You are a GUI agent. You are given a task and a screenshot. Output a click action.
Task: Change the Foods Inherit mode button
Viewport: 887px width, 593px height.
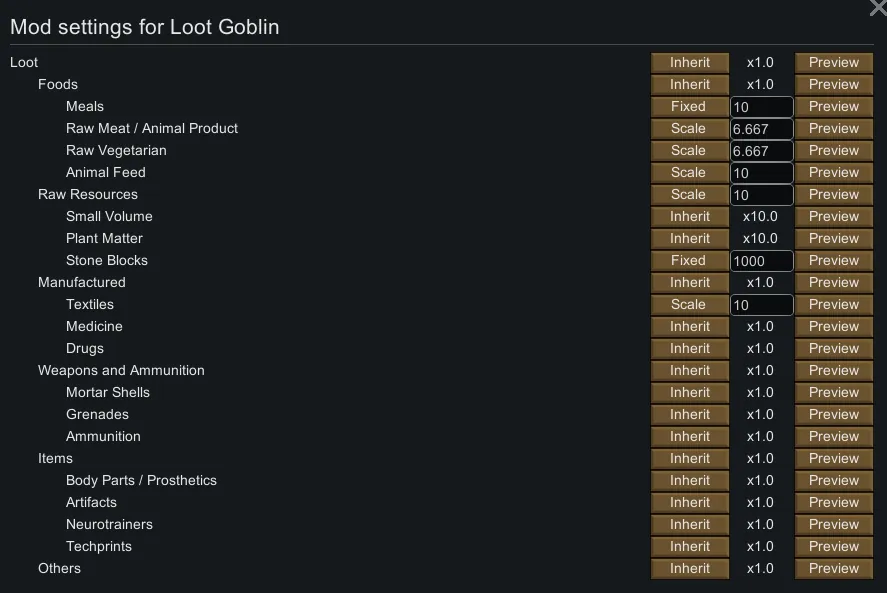click(x=688, y=84)
